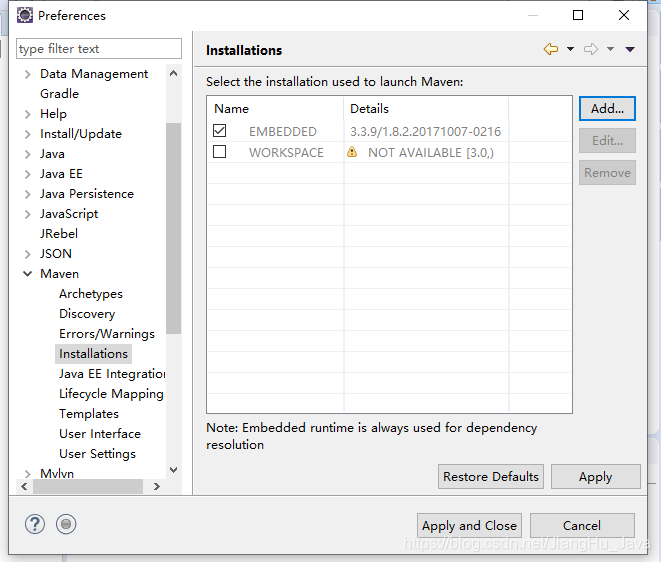Expand the Data Management tree node
661x562 pixels.
27,74
